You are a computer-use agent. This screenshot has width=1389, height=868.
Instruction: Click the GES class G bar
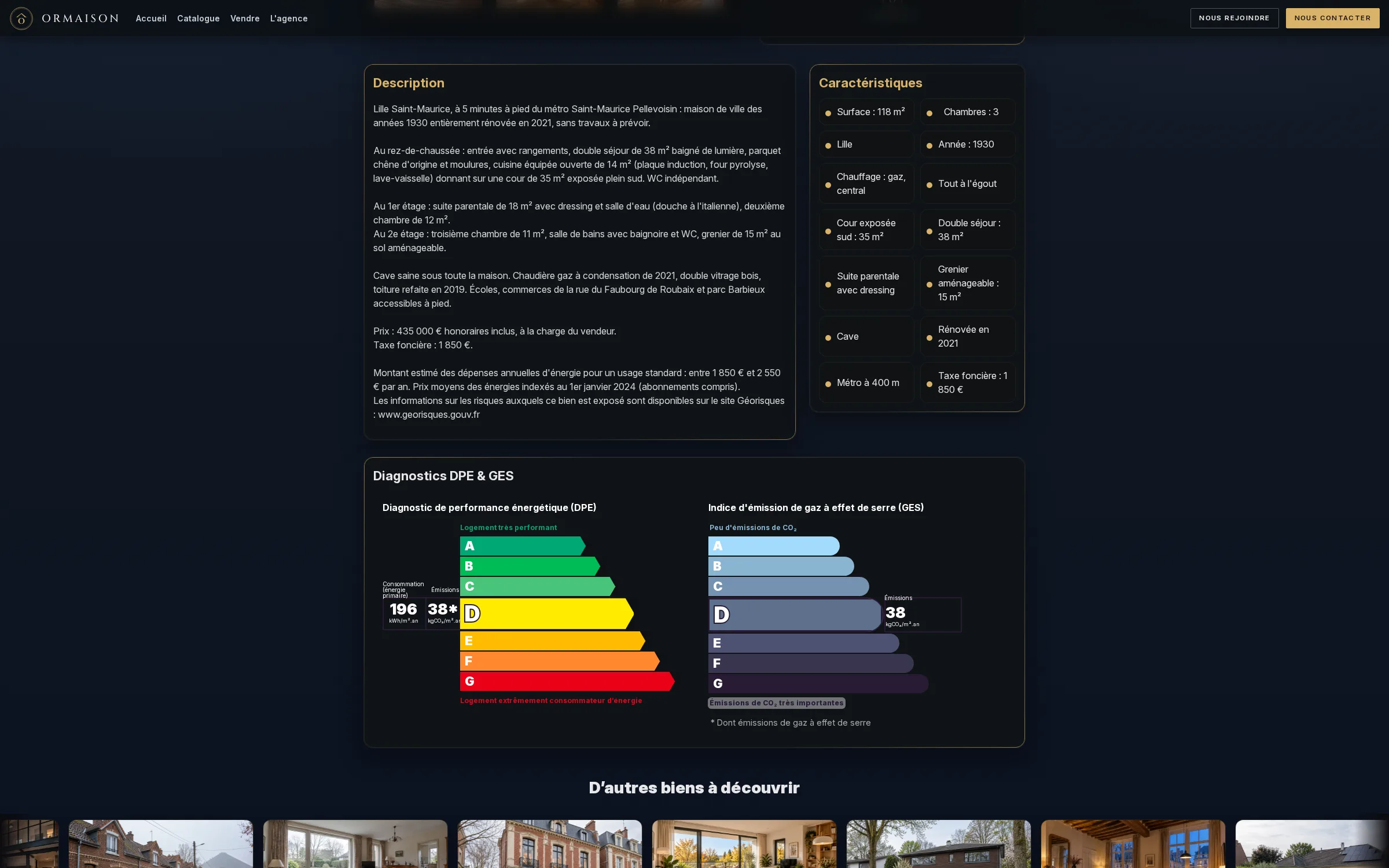(x=818, y=683)
